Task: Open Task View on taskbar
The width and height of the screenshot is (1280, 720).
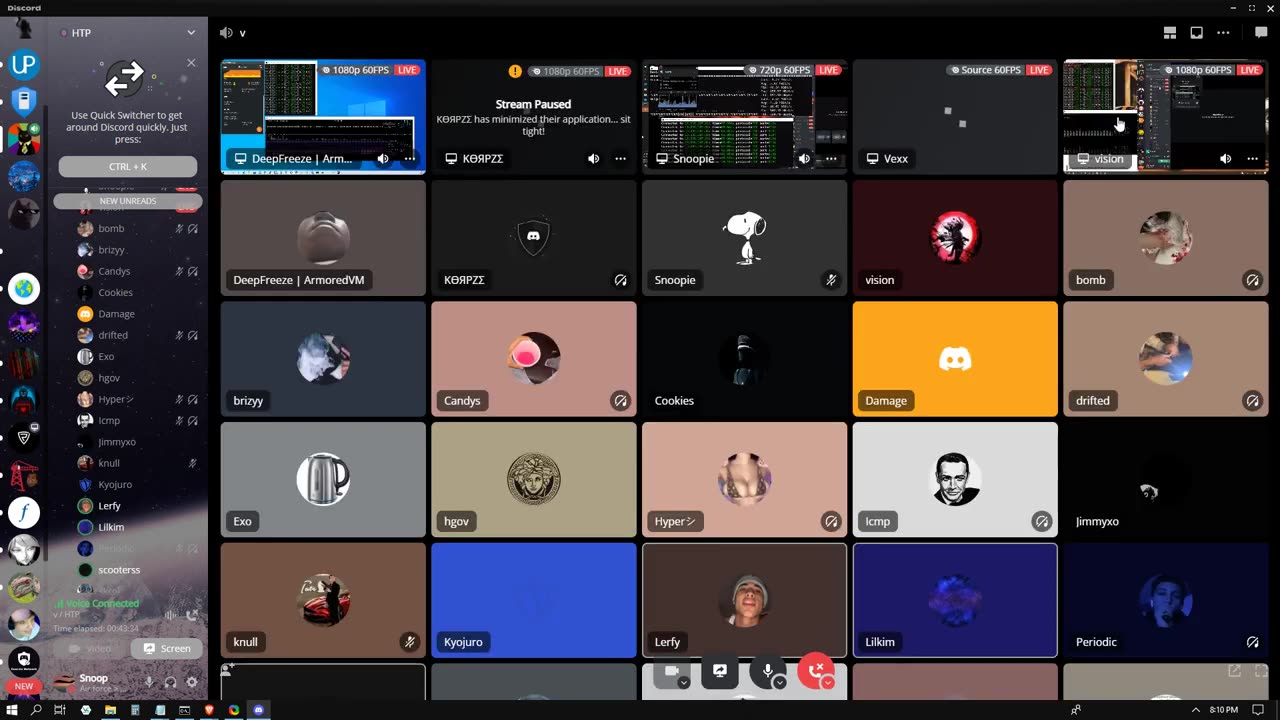Action: [x=60, y=710]
